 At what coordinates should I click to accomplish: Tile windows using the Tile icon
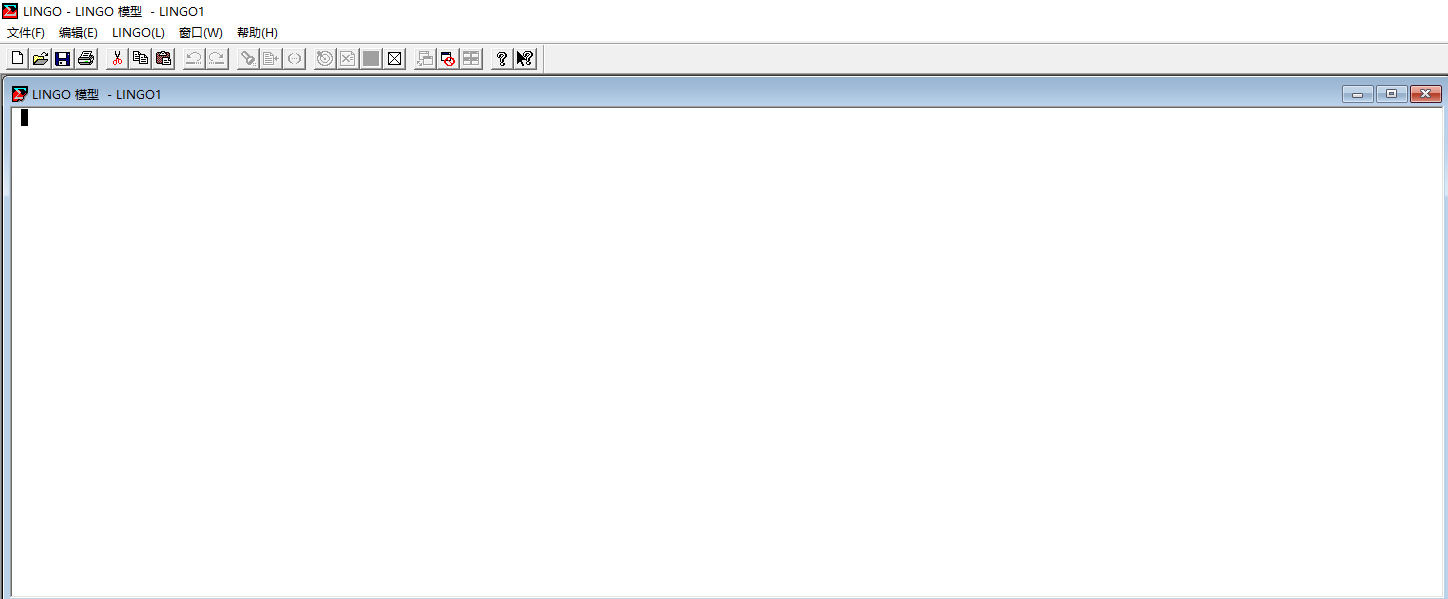click(x=471, y=59)
